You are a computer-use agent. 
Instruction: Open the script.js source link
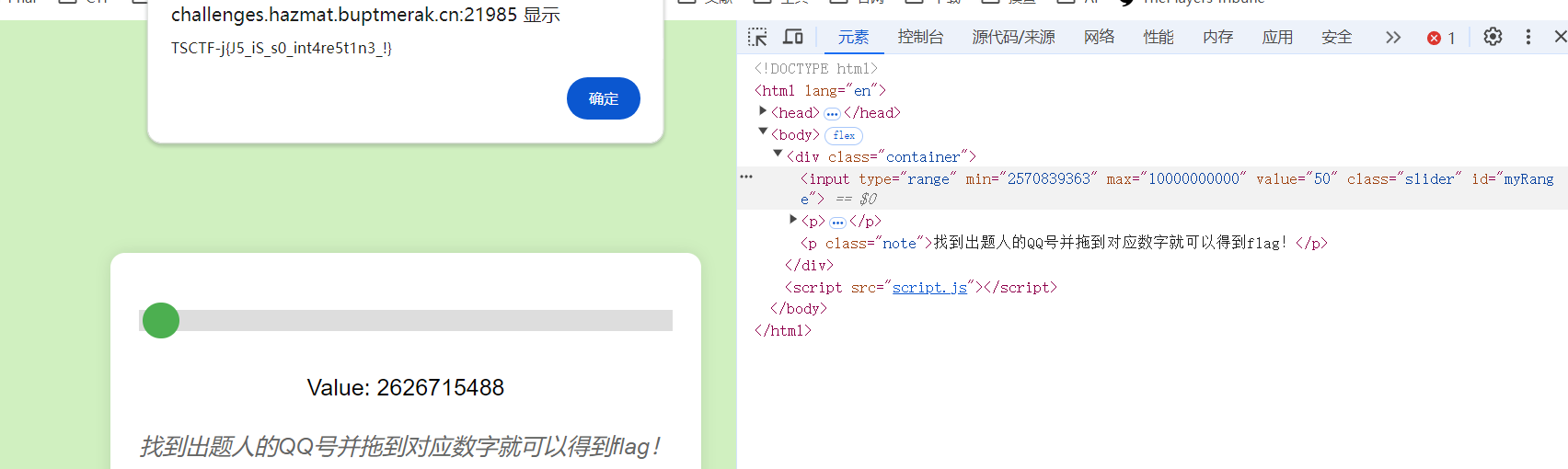[929, 288]
